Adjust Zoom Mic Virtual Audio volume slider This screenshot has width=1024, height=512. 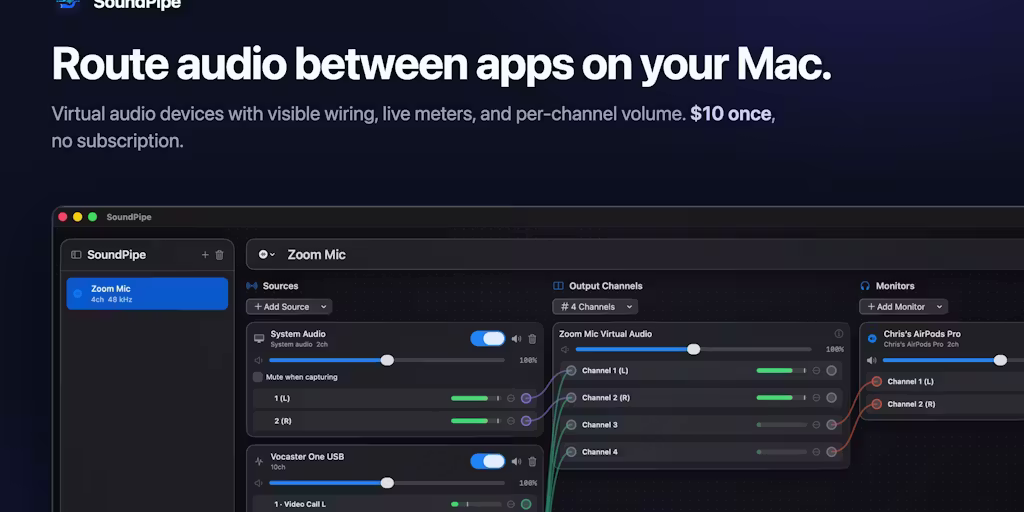tap(694, 349)
